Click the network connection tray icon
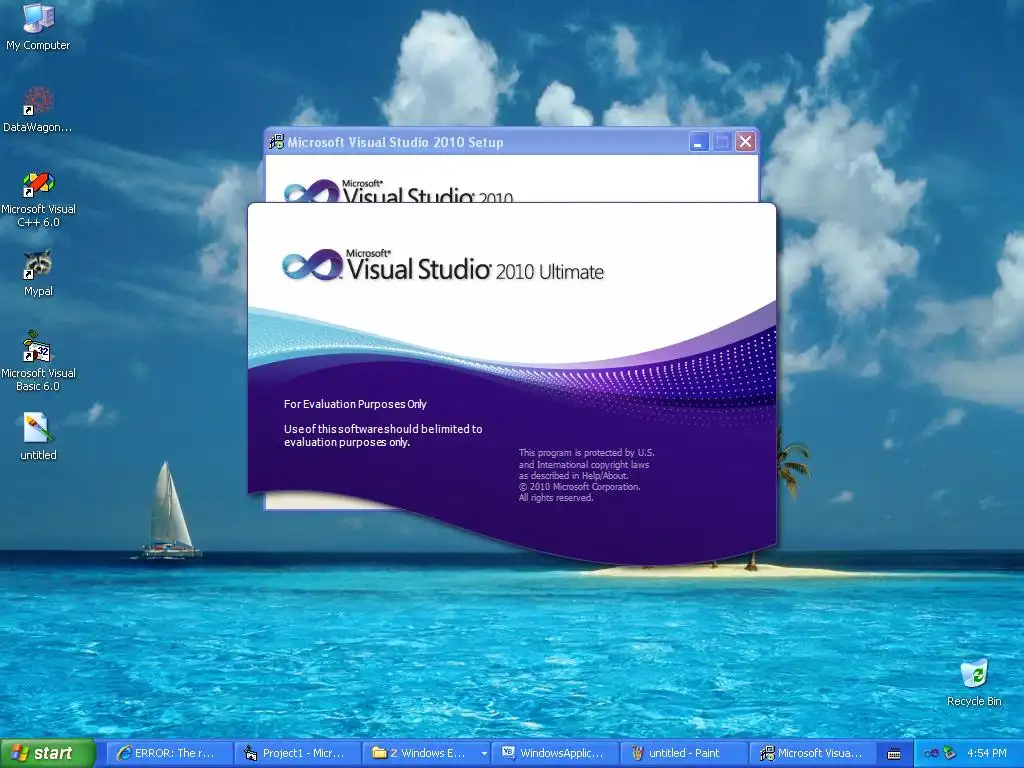The image size is (1024, 768). [x=931, y=753]
